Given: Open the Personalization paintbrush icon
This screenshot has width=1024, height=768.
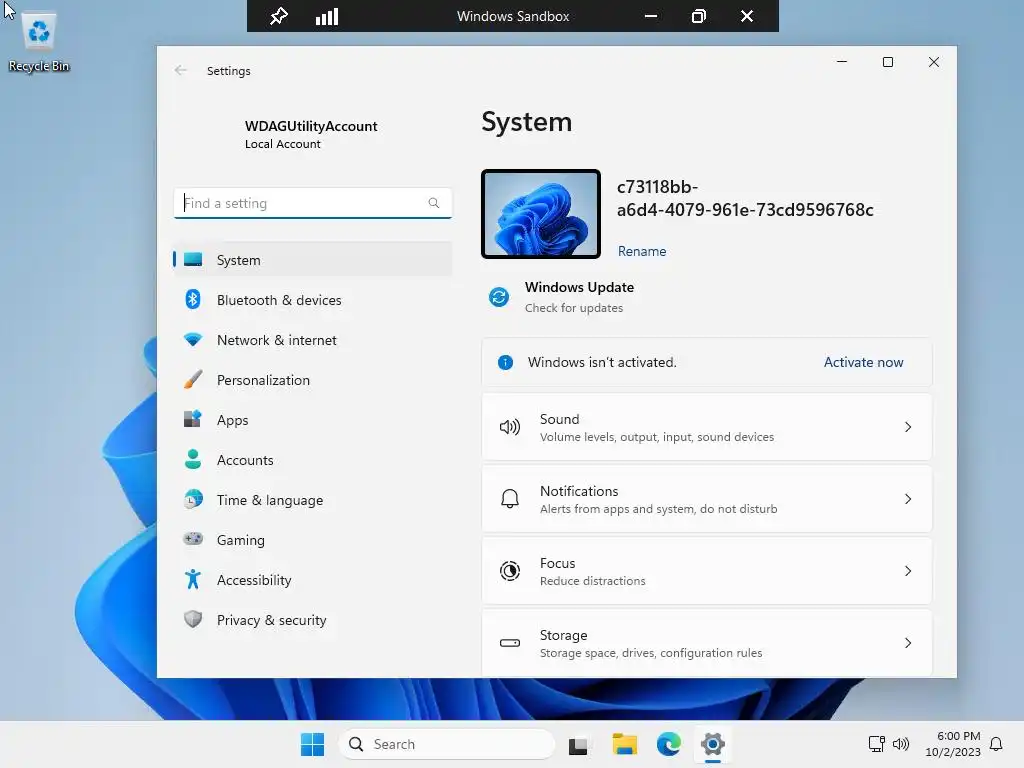Looking at the screenshot, I should [x=193, y=379].
